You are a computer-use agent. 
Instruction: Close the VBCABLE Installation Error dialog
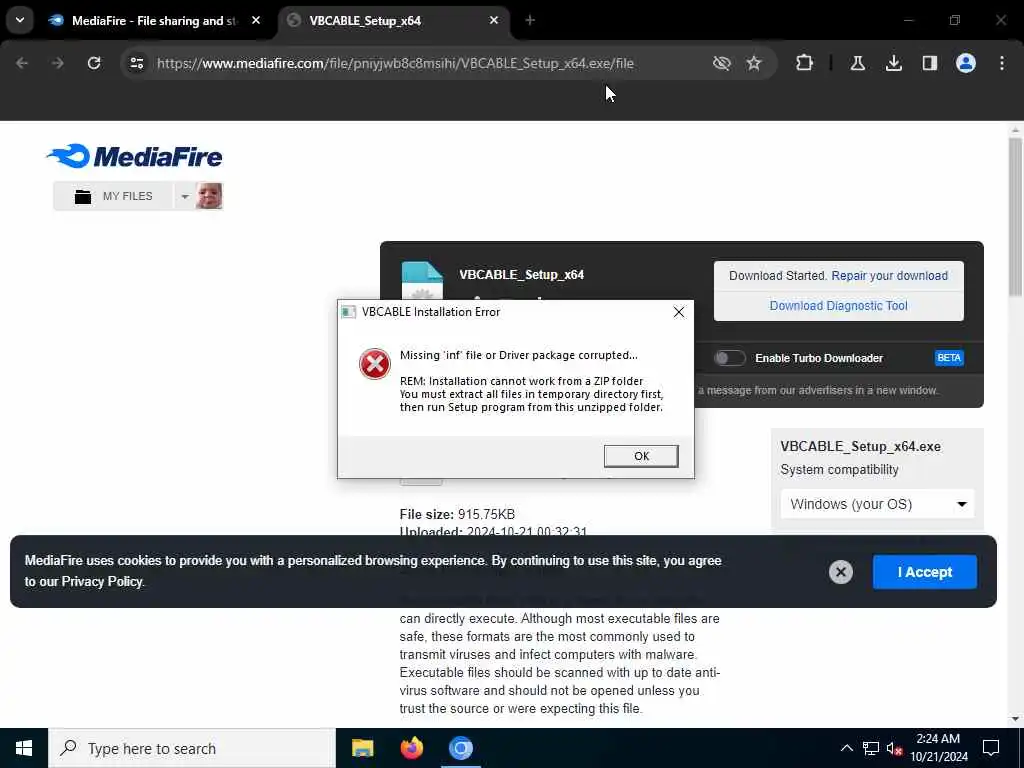(x=679, y=312)
